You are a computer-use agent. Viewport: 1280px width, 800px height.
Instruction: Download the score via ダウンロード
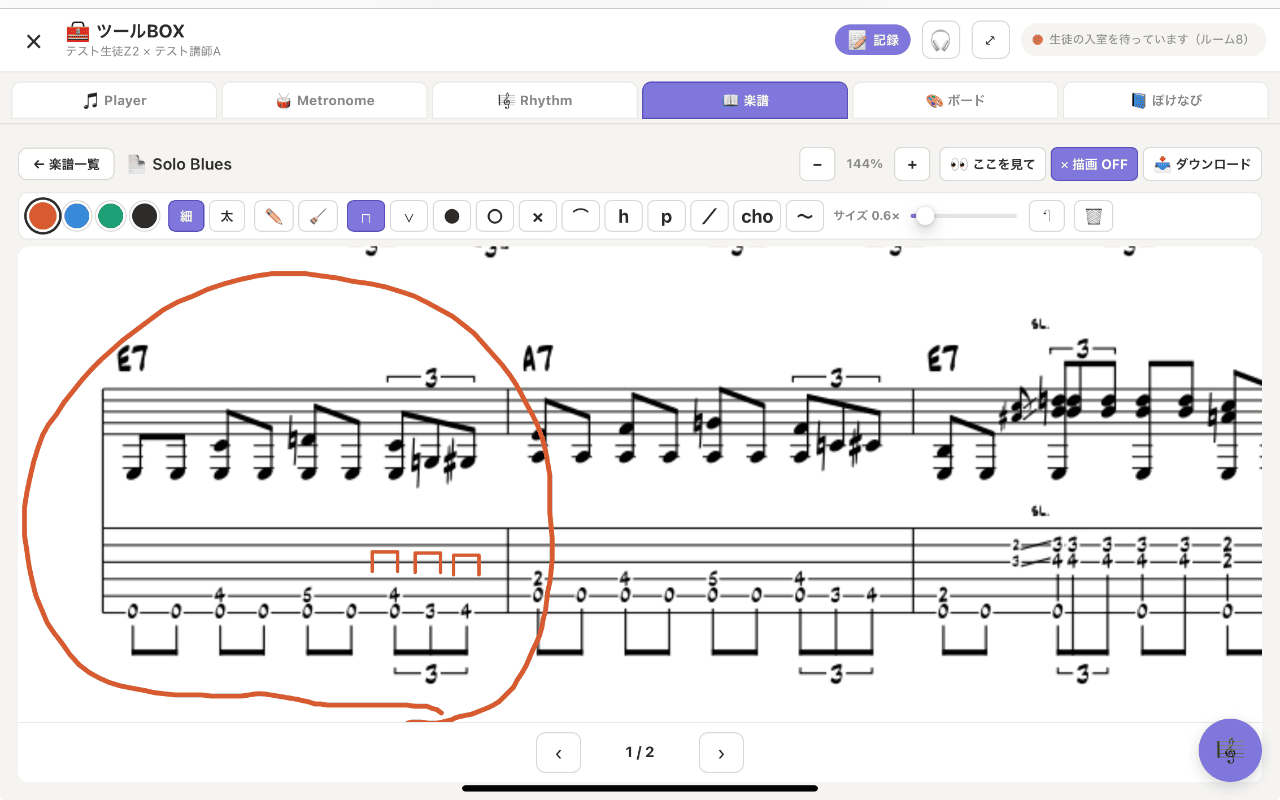(x=1202, y=164)
